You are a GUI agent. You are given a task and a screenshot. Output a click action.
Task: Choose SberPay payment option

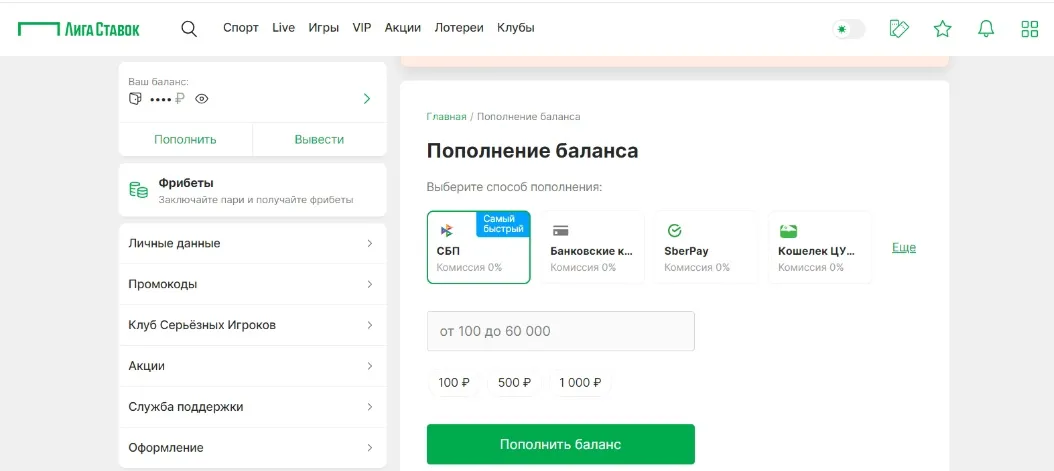click(706, 247)
